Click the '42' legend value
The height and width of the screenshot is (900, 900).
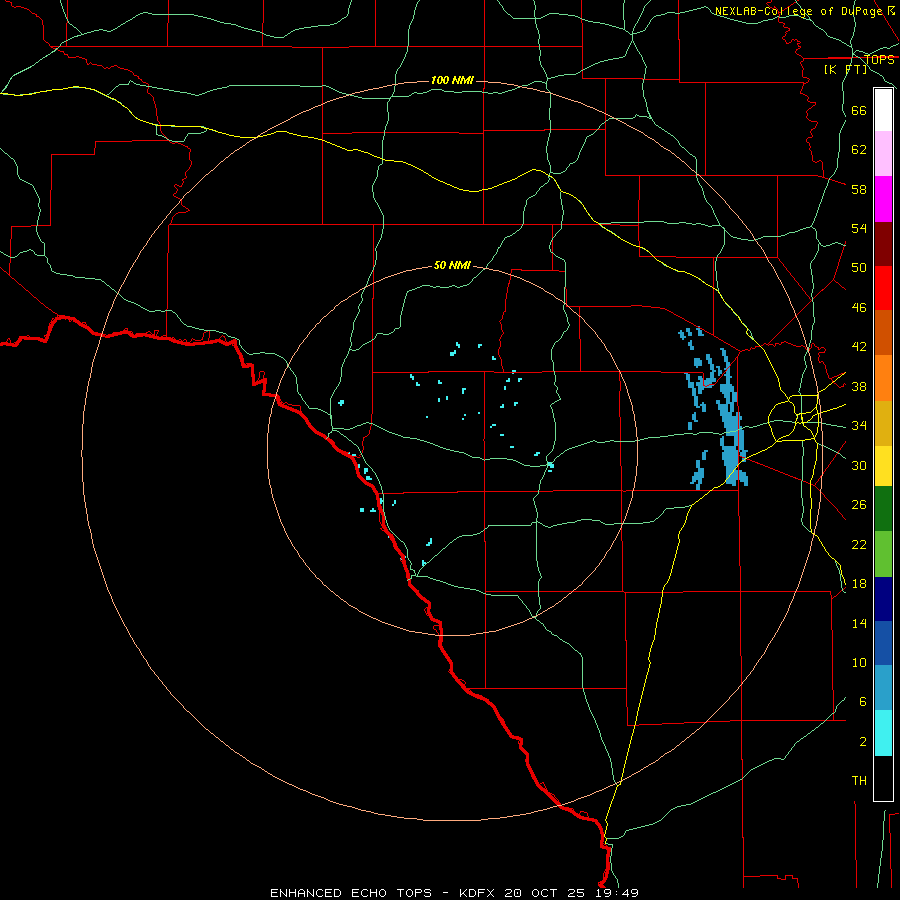tap(859, 347)
